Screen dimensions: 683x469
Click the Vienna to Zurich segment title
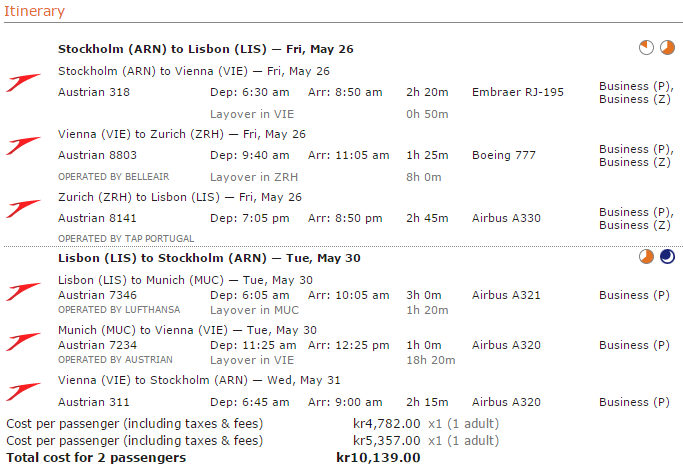click(x=182, y=134)
